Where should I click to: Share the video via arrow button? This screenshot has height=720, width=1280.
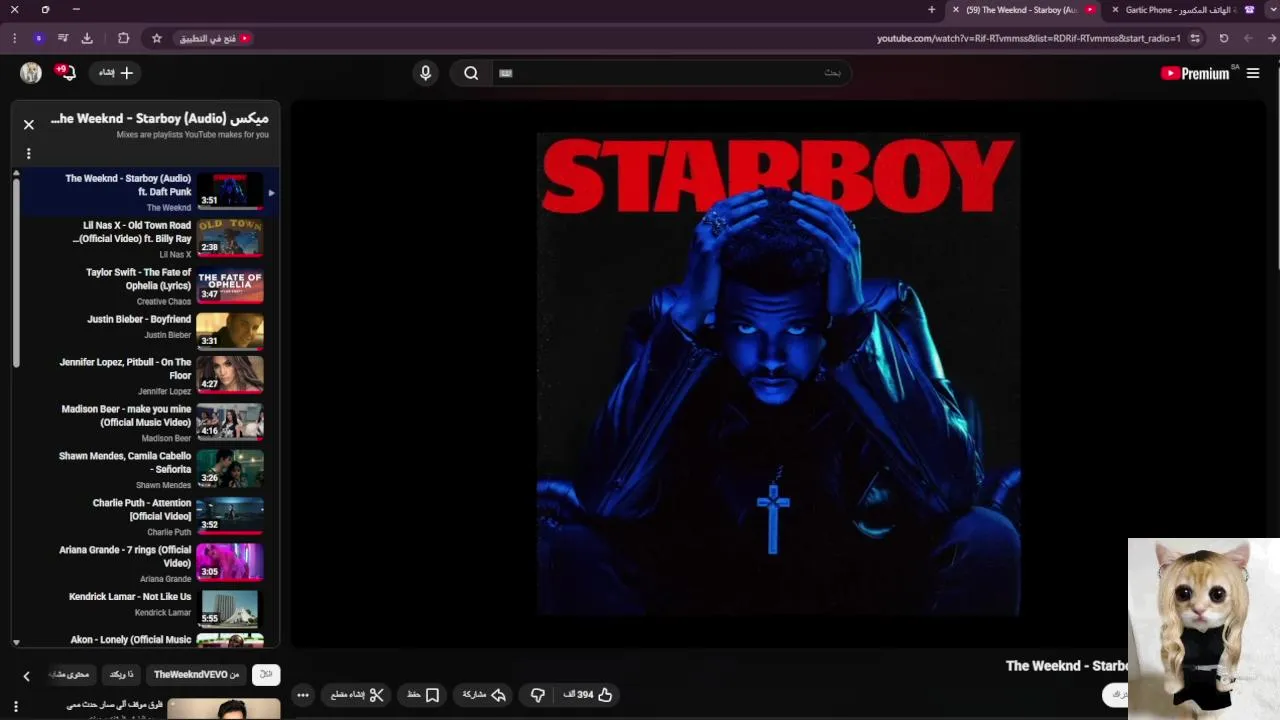[x=484, y=695]
